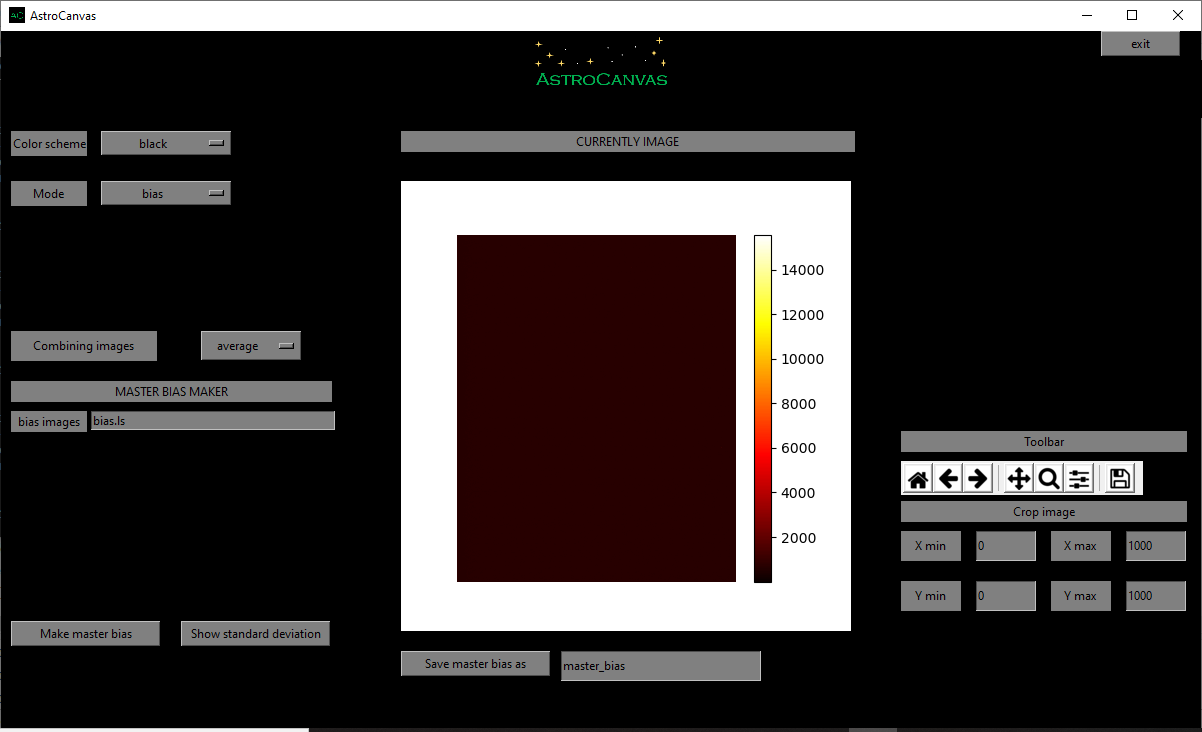Screen dimensions: 1202x732
Task: Click the 14000 colorbar tick label
Action: tap(801, 270)
